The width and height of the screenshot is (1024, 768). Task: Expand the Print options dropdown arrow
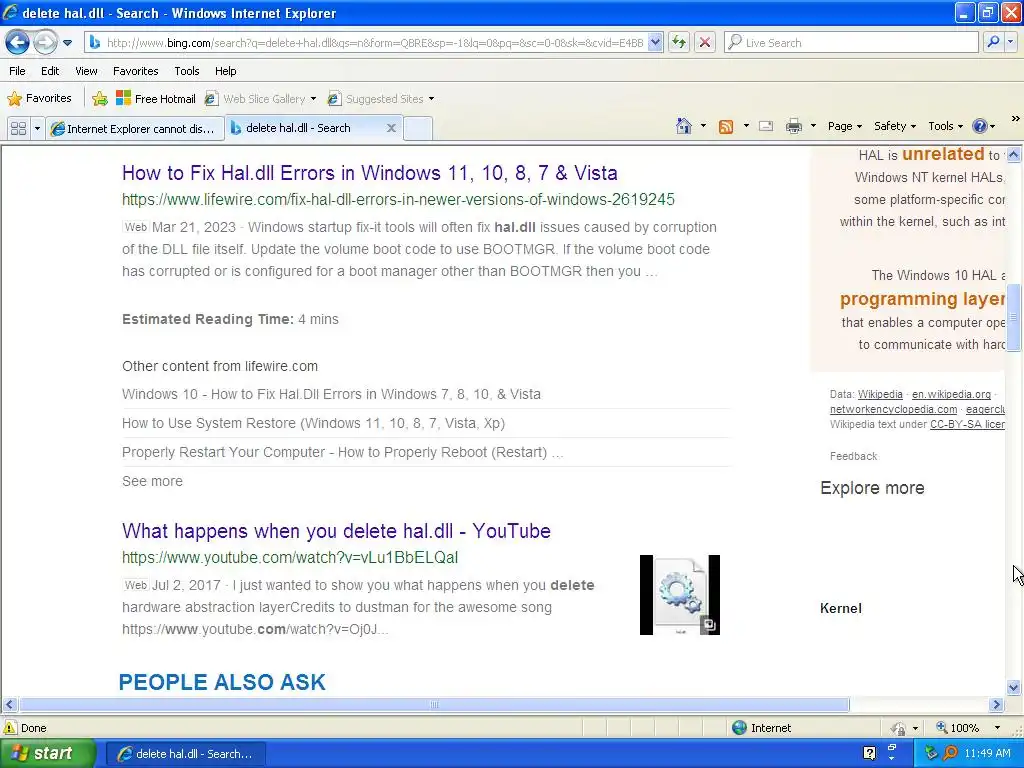(x=813, y=126)
